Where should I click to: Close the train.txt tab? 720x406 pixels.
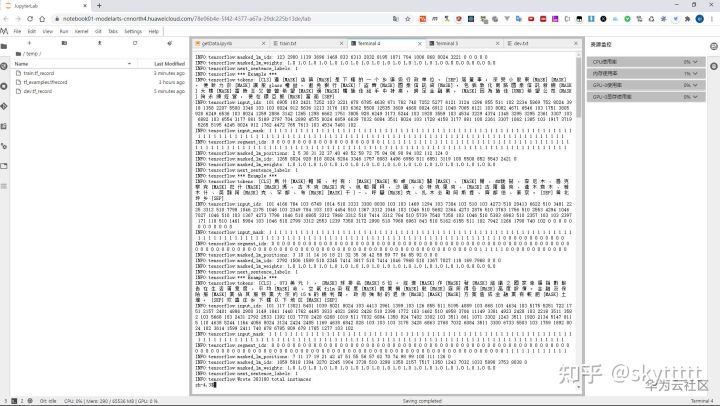pyautogui.click(x=341, y=43)
